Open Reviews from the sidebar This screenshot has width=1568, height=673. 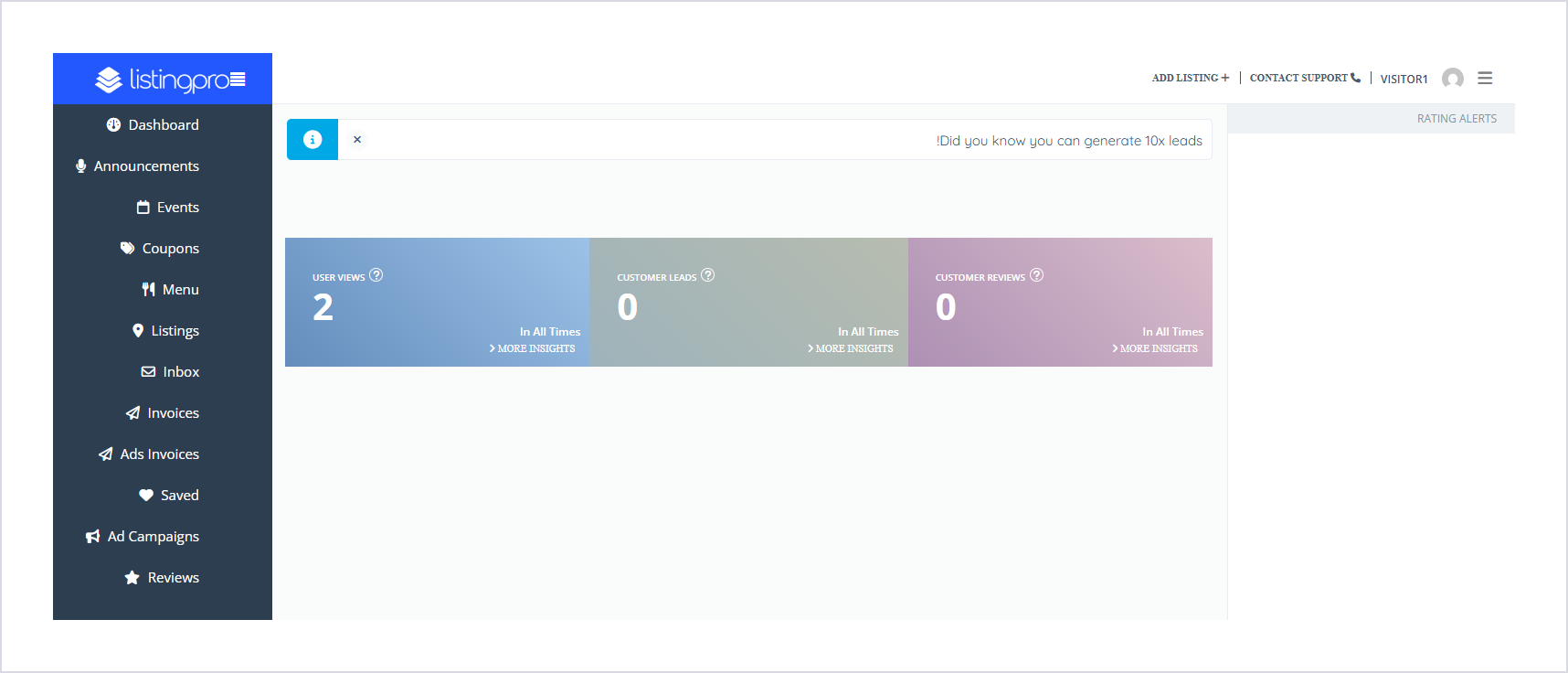coord(163,578)
